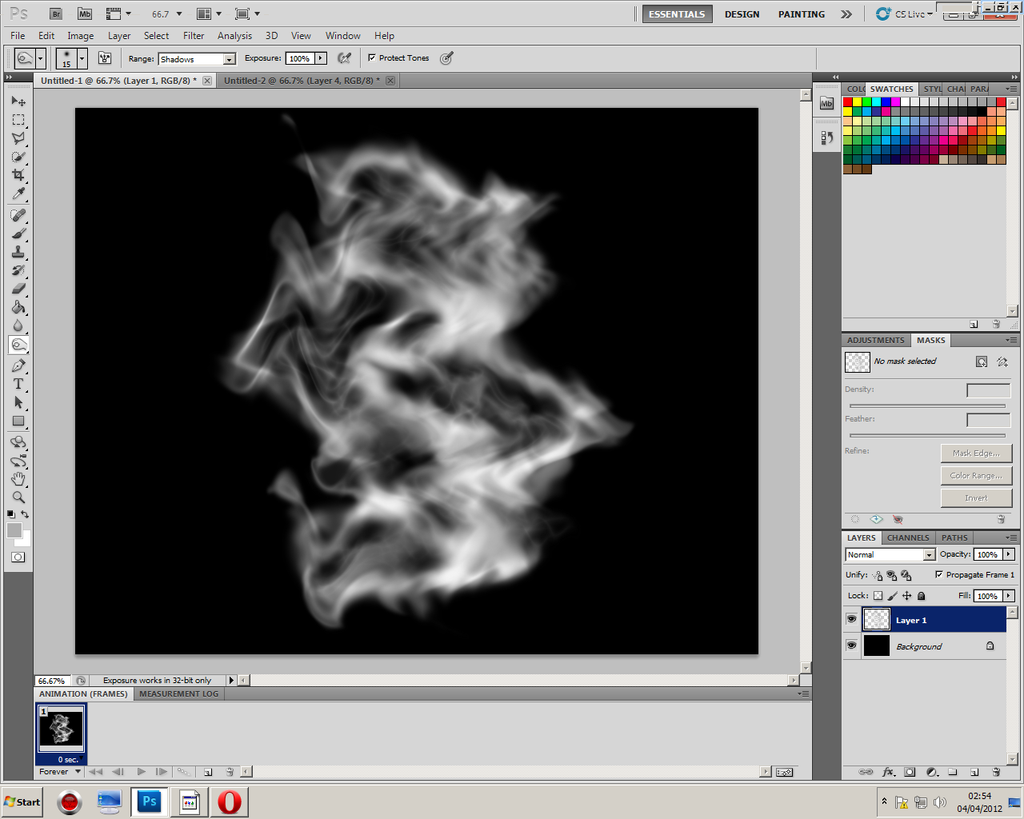Switch to the Painting workspace
The width and height of the screenshot is (1024, 819).
[801, 14]
